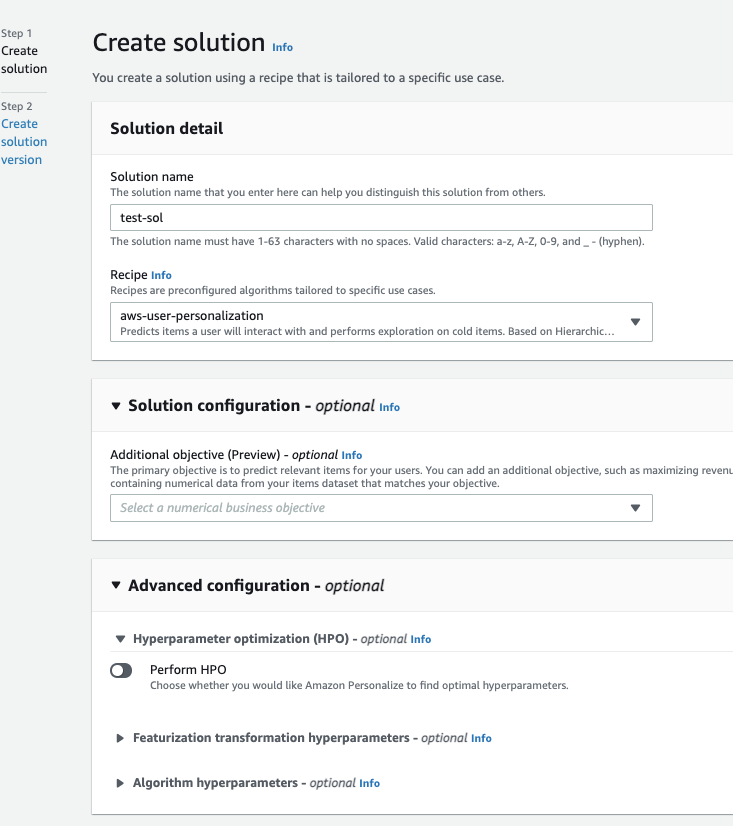Click the Solution name input field
Image resolution: width=733 pixels, height=826 pixels.
pos(381,217)
